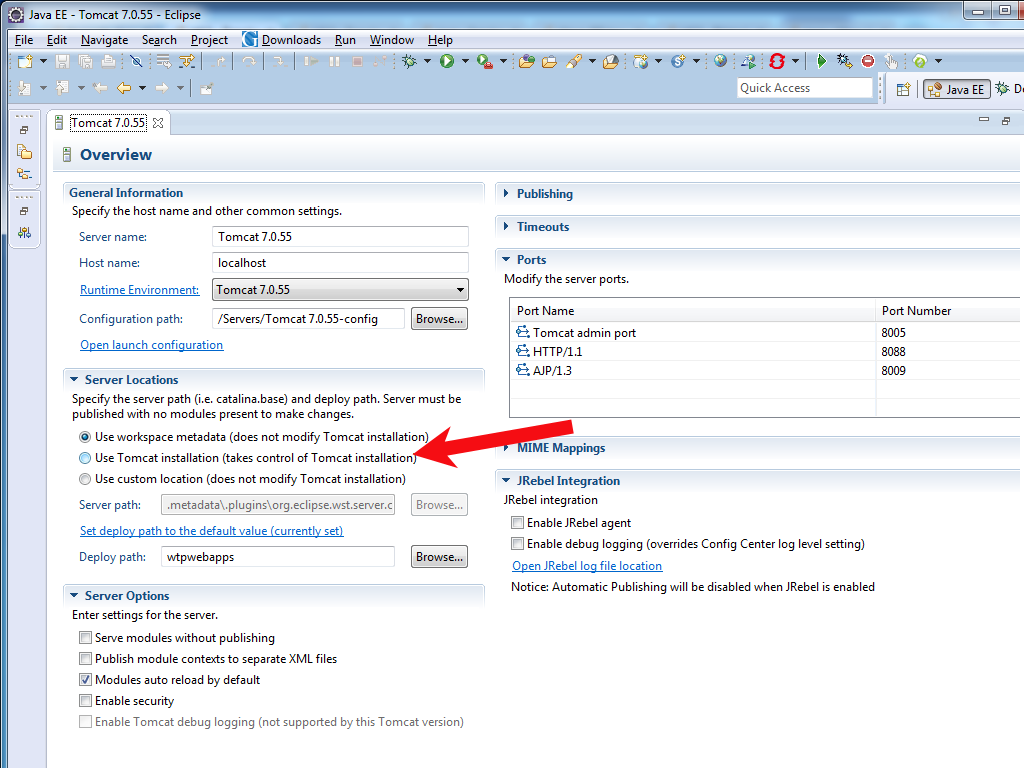Image resolution: width=1024 pixels, height=768 pixels.
Task: Click the New wizard toolbar icon
Action: (25, 61)
